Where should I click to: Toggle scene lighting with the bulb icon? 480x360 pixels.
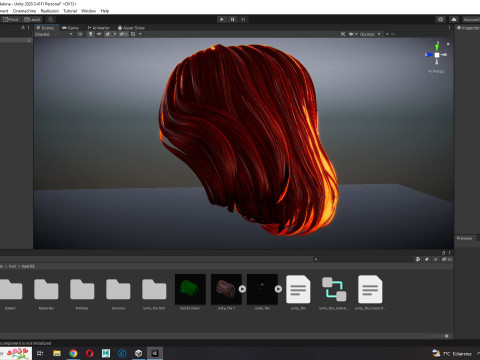pos(90,34)
